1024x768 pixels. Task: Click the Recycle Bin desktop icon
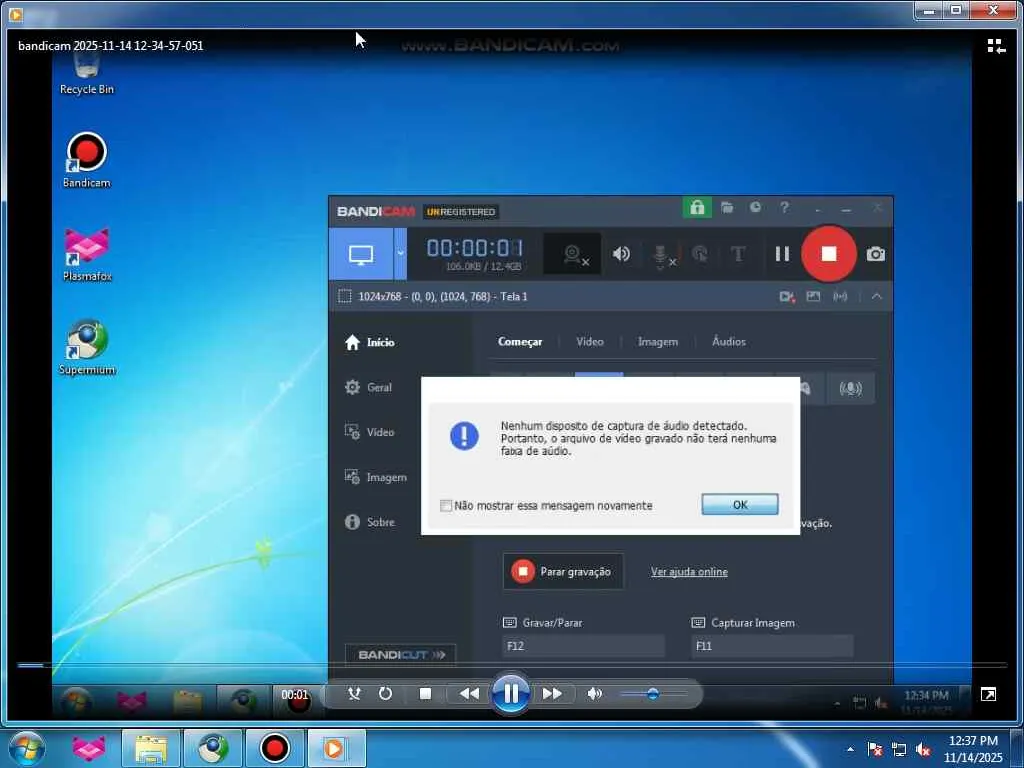pyautogui.click(x=86, y=75)
